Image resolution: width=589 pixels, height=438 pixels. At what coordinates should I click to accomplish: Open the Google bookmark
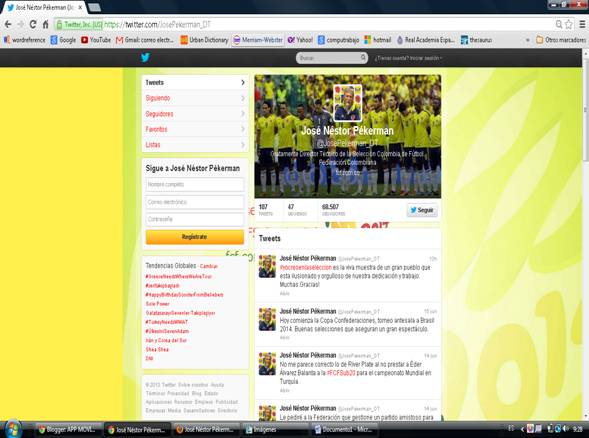pyautogui.click(x=63, y=40)
